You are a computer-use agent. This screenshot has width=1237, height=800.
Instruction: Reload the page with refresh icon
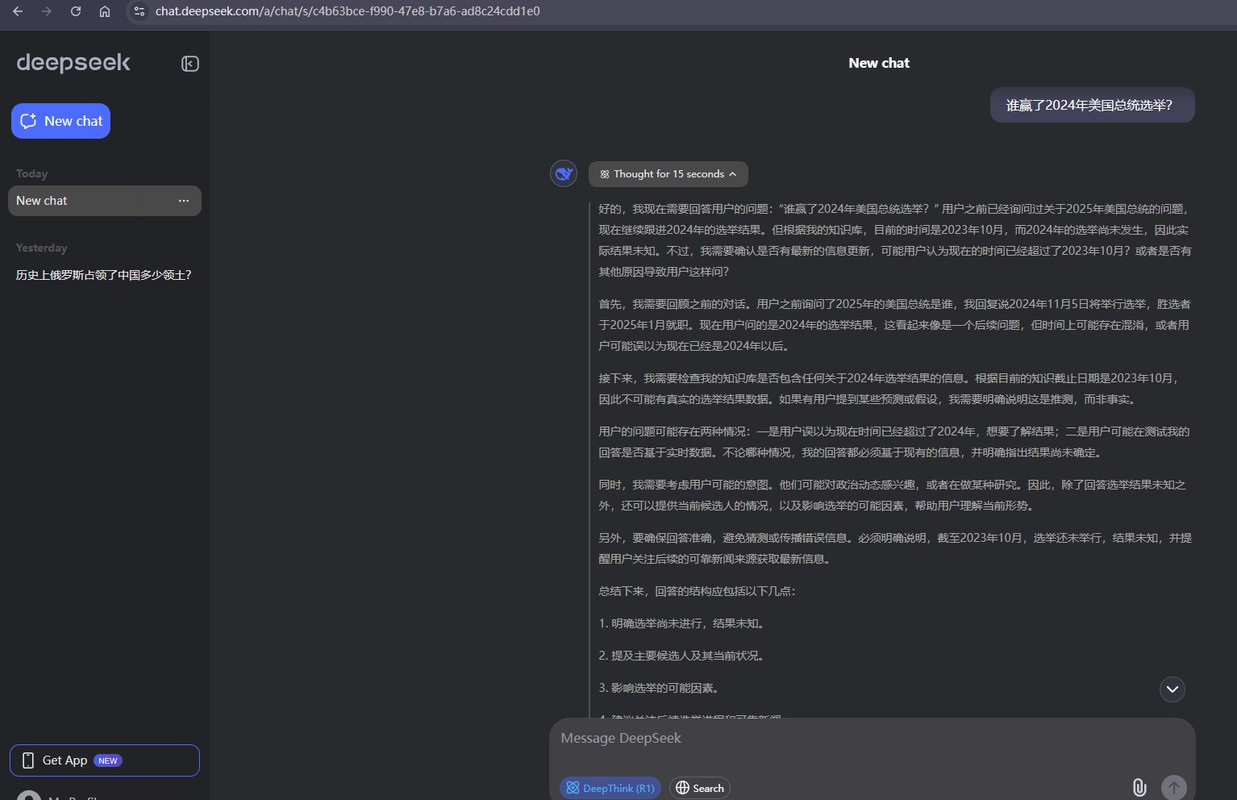tap(76, 11)
